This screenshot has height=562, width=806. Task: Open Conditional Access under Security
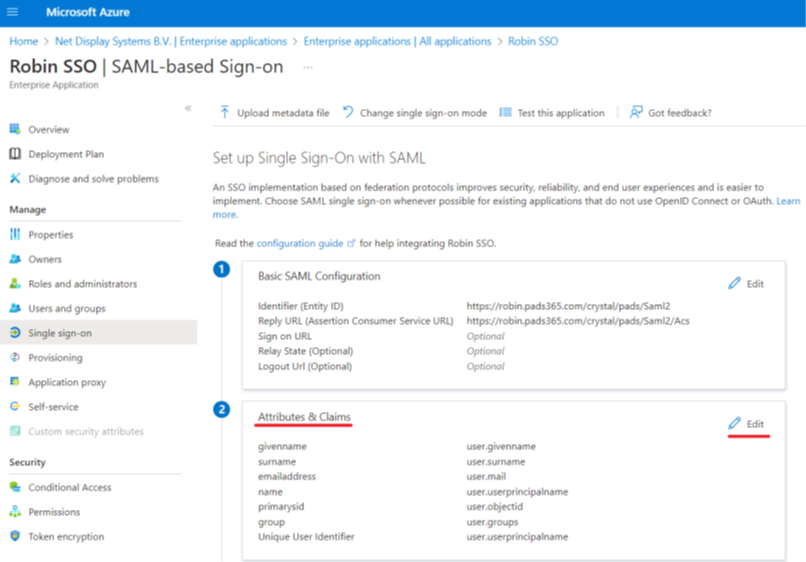(69, 487)
